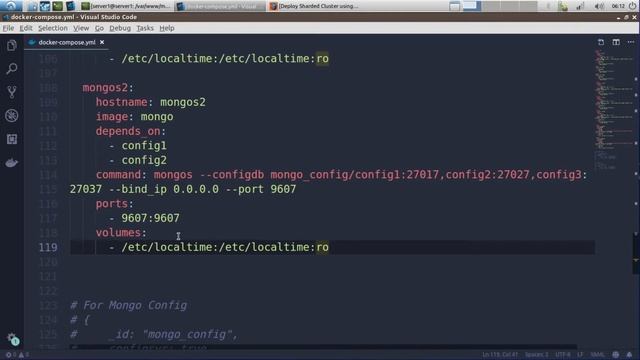Open the Debug view in activity bar
640x360 pixels.
12,116
